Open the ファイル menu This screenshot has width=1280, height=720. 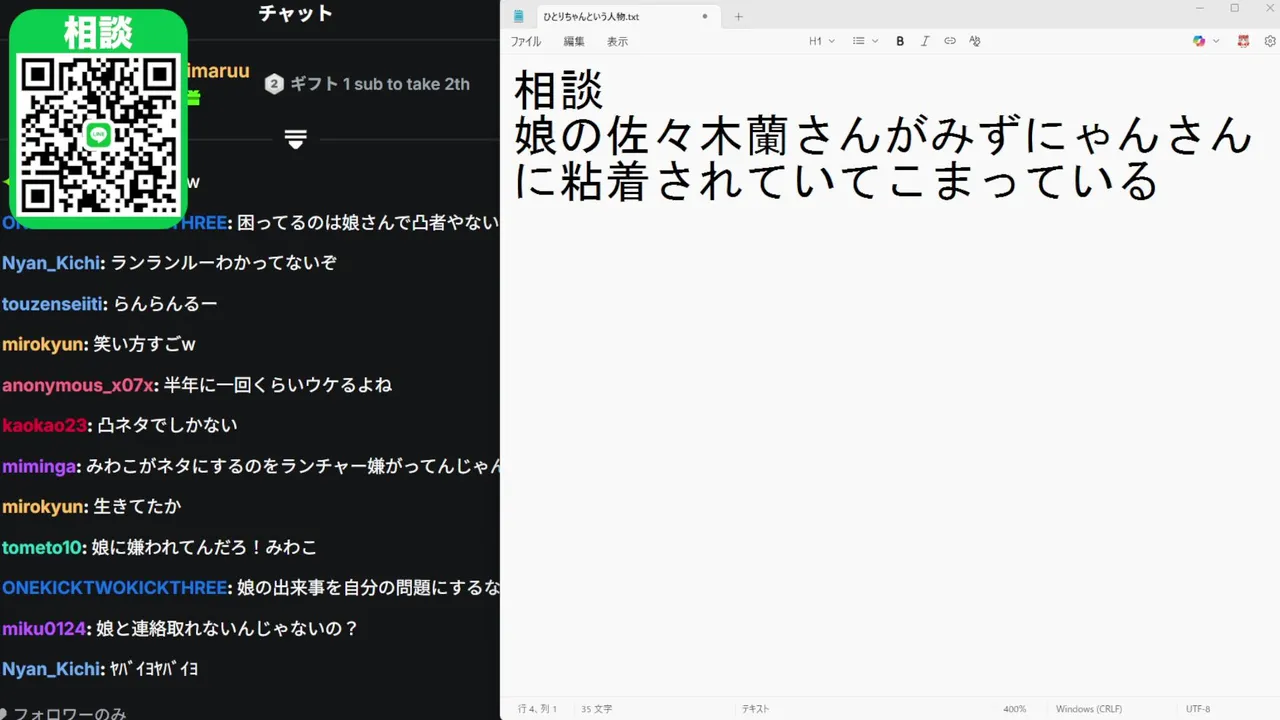(x=526, y=41)
